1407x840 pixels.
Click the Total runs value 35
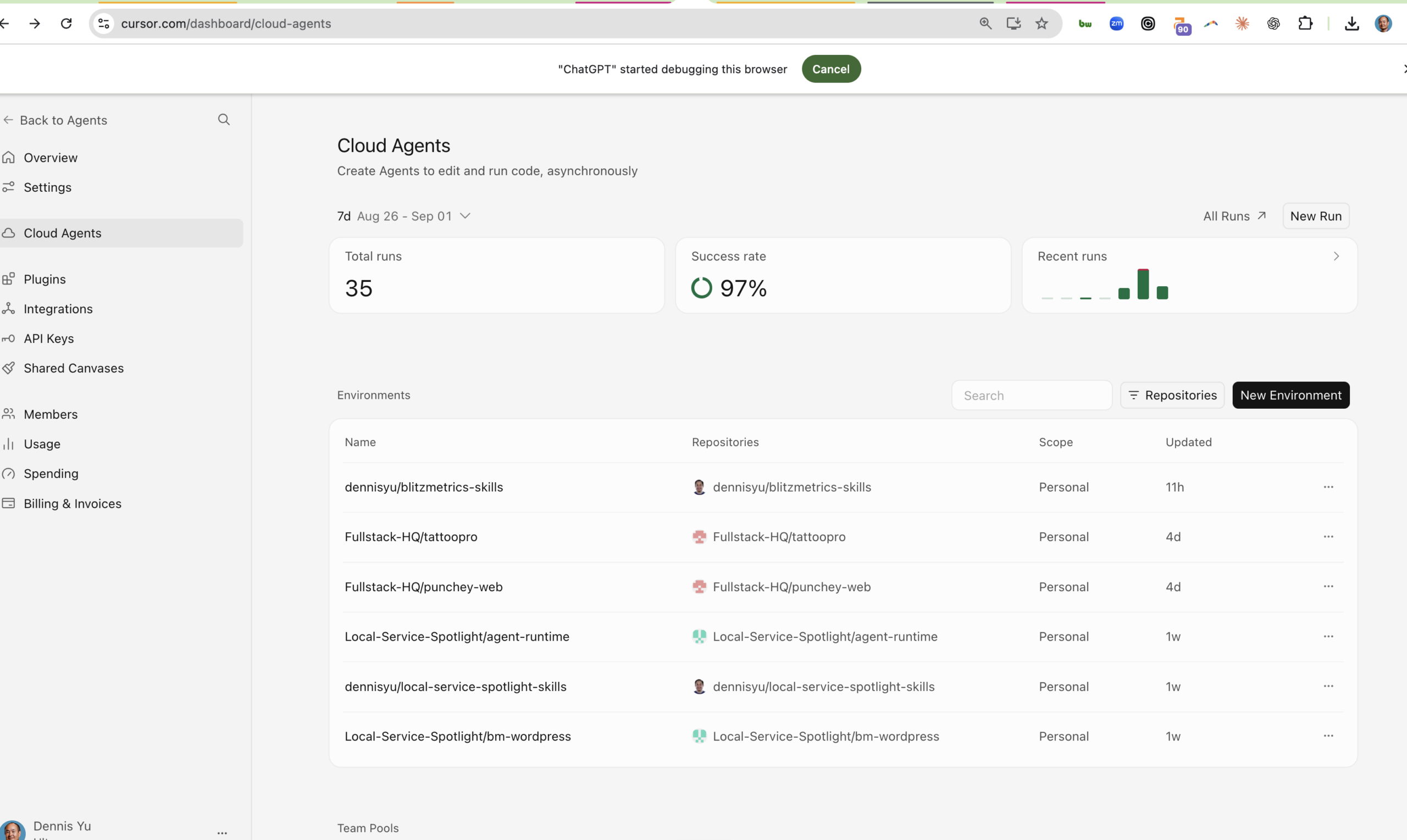click(358, 288)
